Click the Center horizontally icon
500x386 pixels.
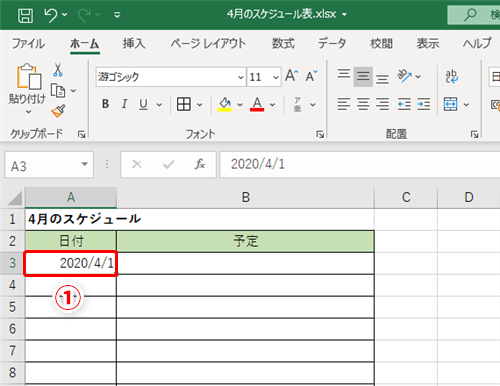tap(363, 104)
